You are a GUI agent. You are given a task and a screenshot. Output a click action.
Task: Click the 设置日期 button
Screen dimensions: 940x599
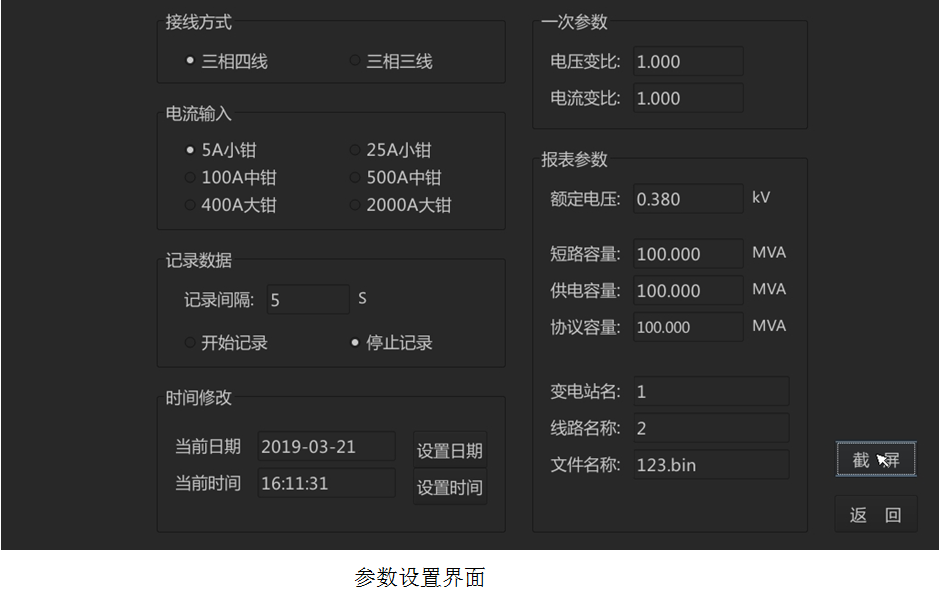(450, 451)
